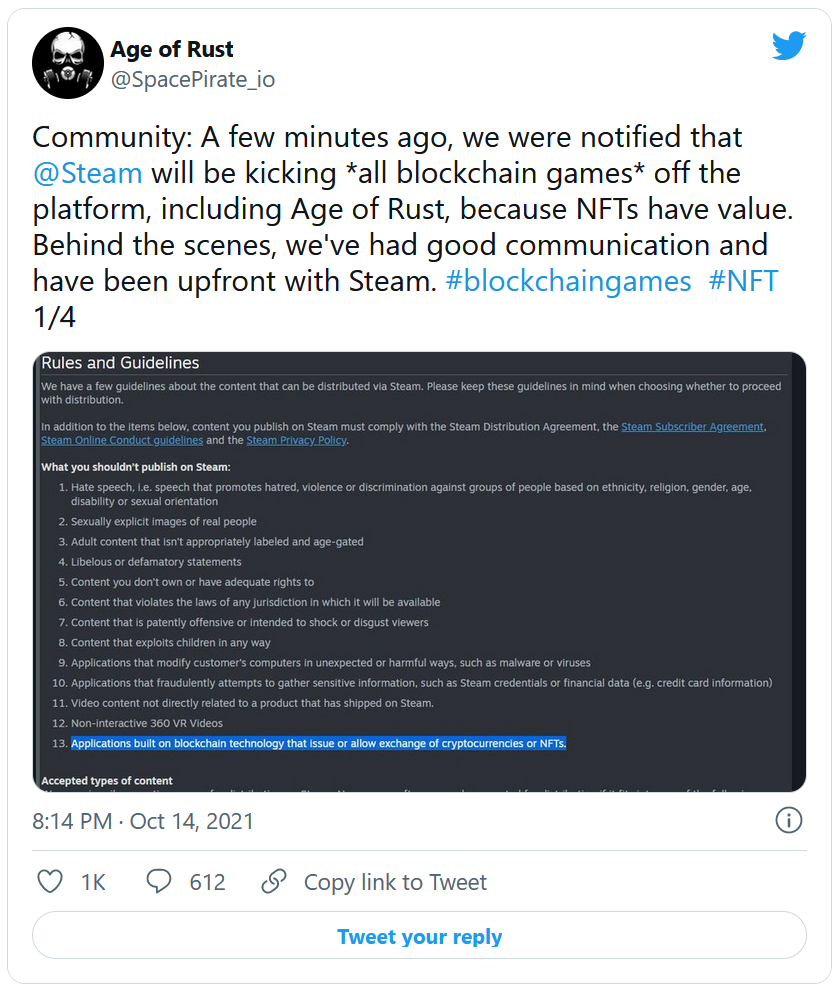Click the Age of Rust profile avatar
This screenshot has height=993, width=839.
tap(68, 63)
